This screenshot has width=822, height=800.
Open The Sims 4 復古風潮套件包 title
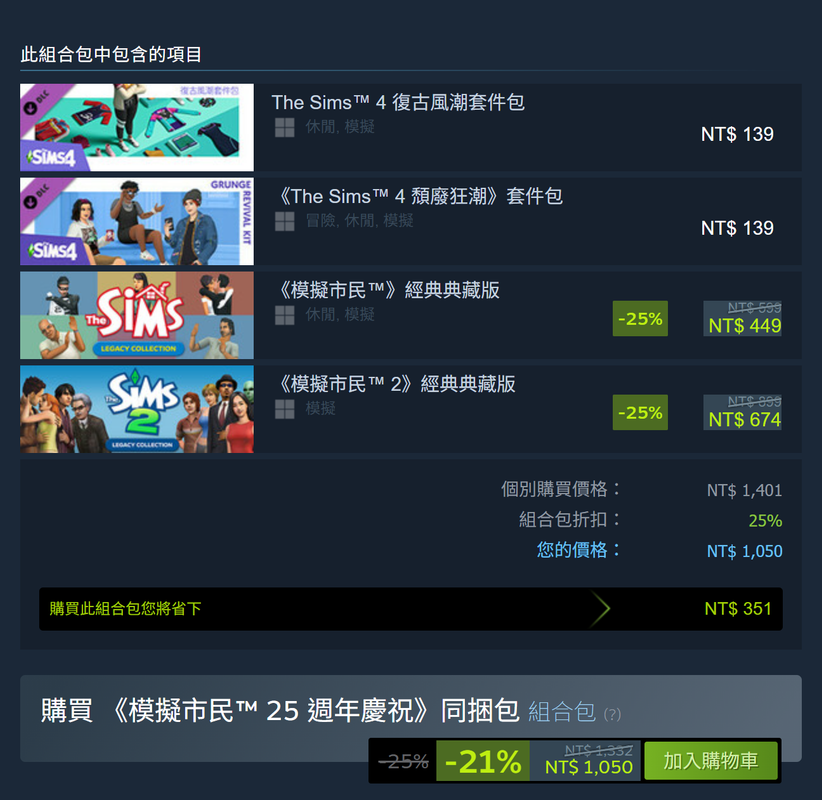pyautogui.click(x=398, y=102)
